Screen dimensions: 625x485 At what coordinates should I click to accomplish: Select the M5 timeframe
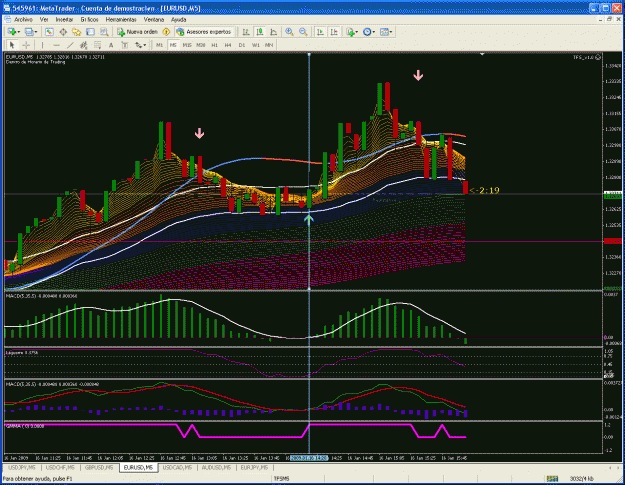[173, 45]
